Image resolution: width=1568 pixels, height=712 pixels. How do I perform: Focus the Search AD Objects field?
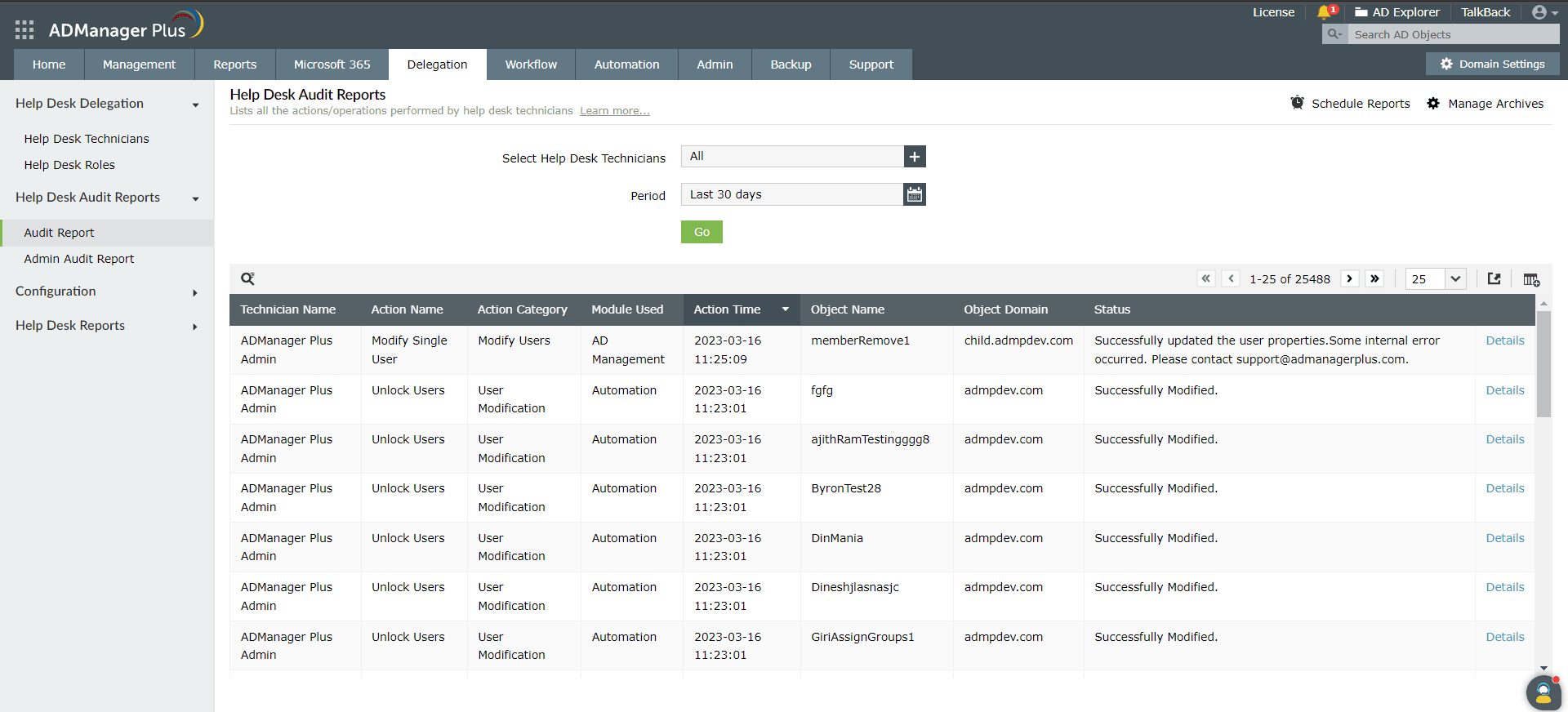pos(1453,34)
